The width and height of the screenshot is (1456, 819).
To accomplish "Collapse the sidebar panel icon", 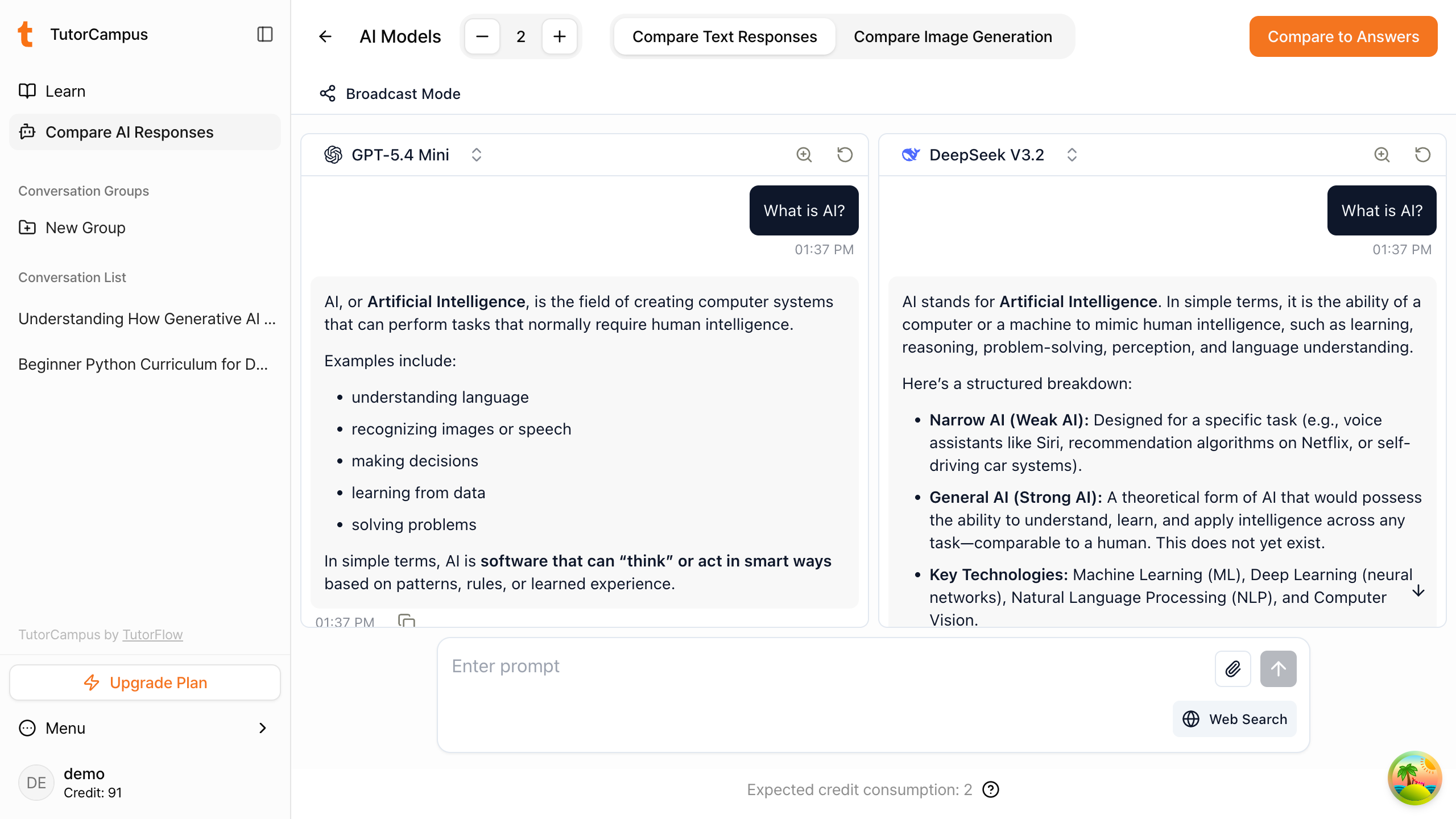I will click(x=264, y=34).
